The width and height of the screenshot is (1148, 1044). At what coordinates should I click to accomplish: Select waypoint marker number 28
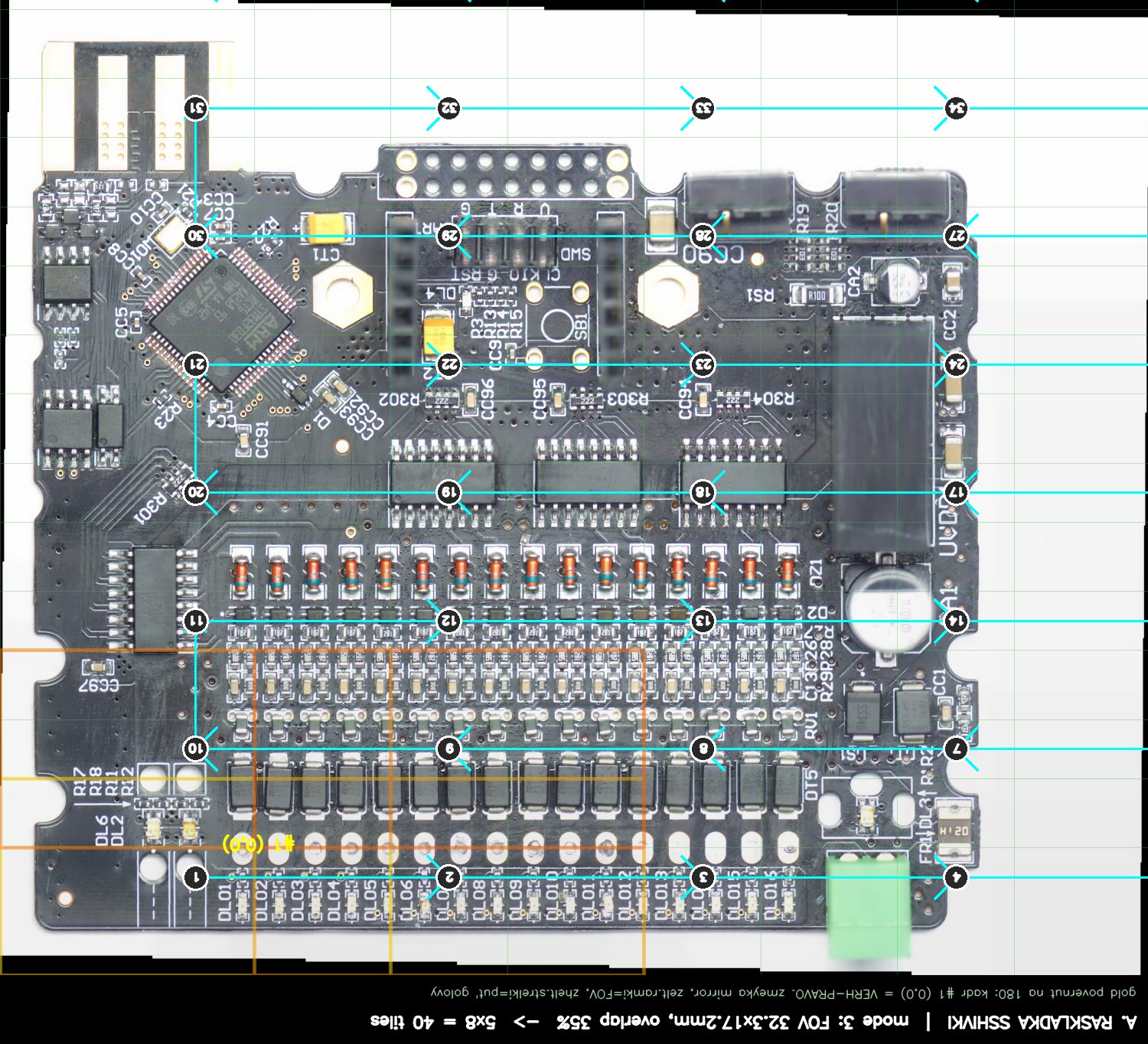coord(703,236)
